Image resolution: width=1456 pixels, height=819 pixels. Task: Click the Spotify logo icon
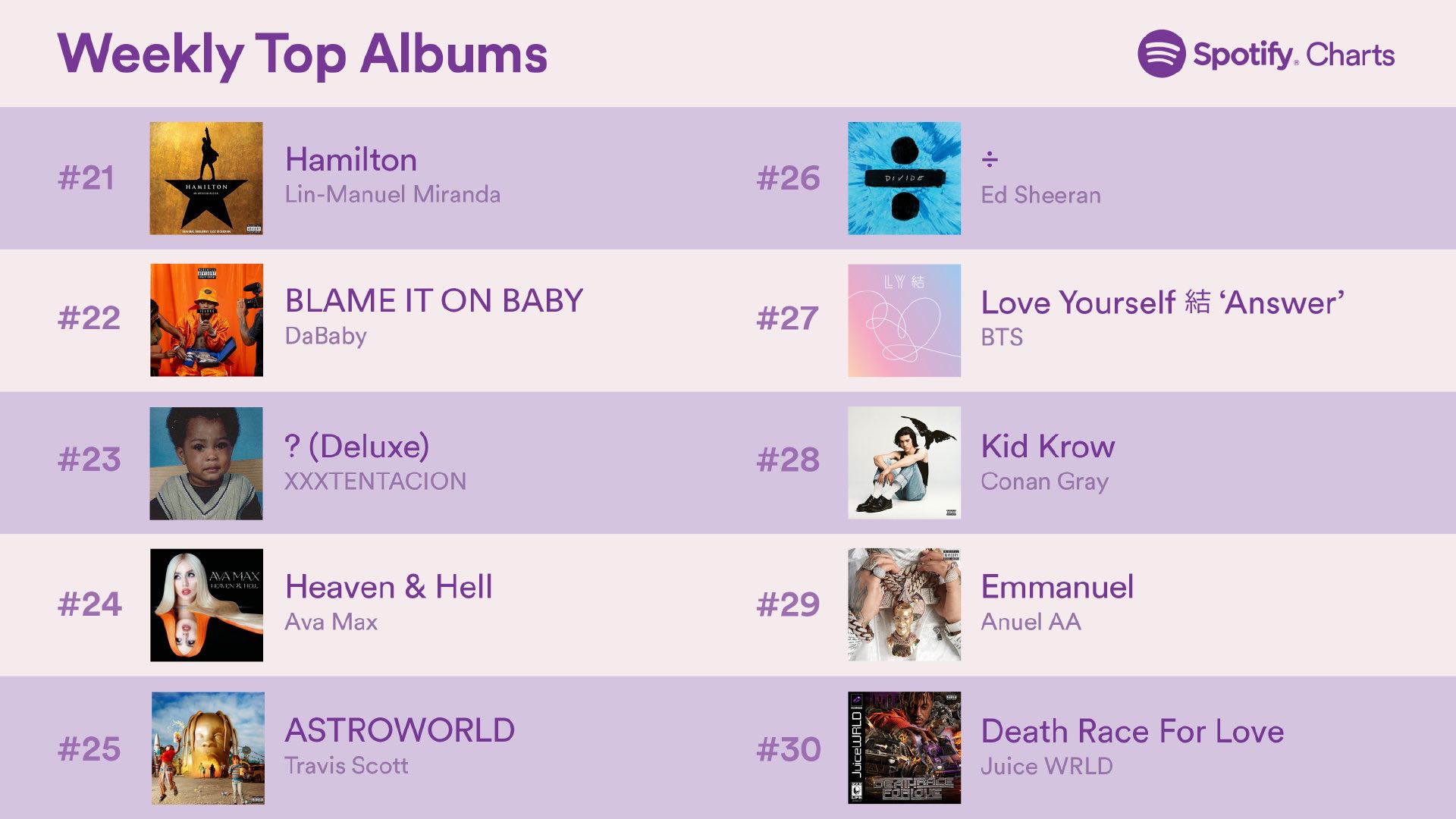1161,54
